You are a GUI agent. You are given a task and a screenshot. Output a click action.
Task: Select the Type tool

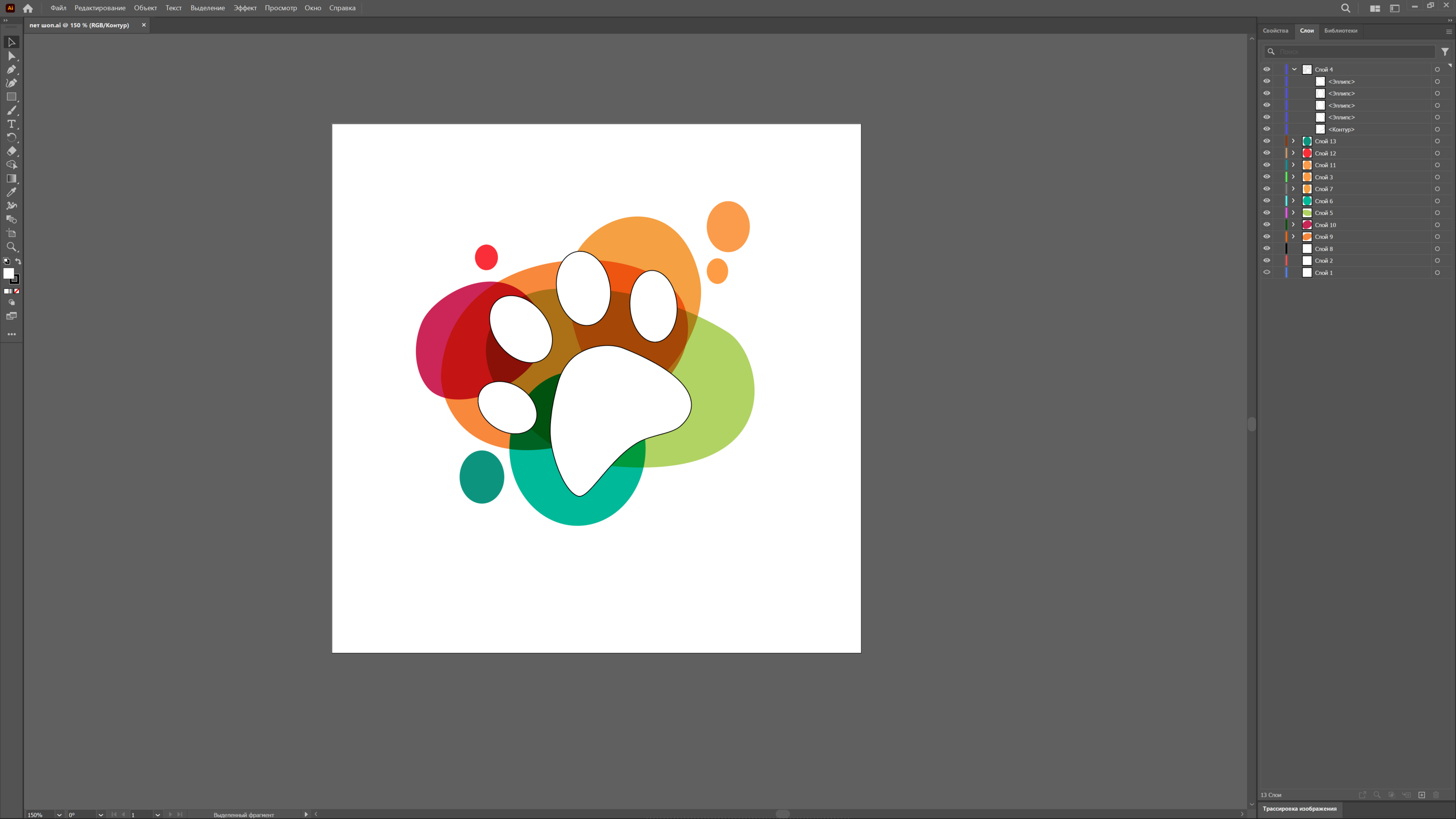click(11, 124)
